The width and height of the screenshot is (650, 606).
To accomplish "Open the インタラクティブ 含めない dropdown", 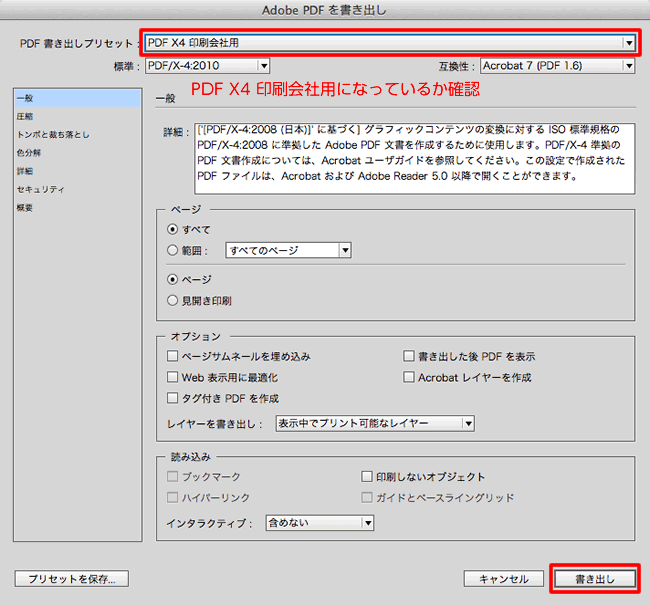I will [x=320, y=523].
